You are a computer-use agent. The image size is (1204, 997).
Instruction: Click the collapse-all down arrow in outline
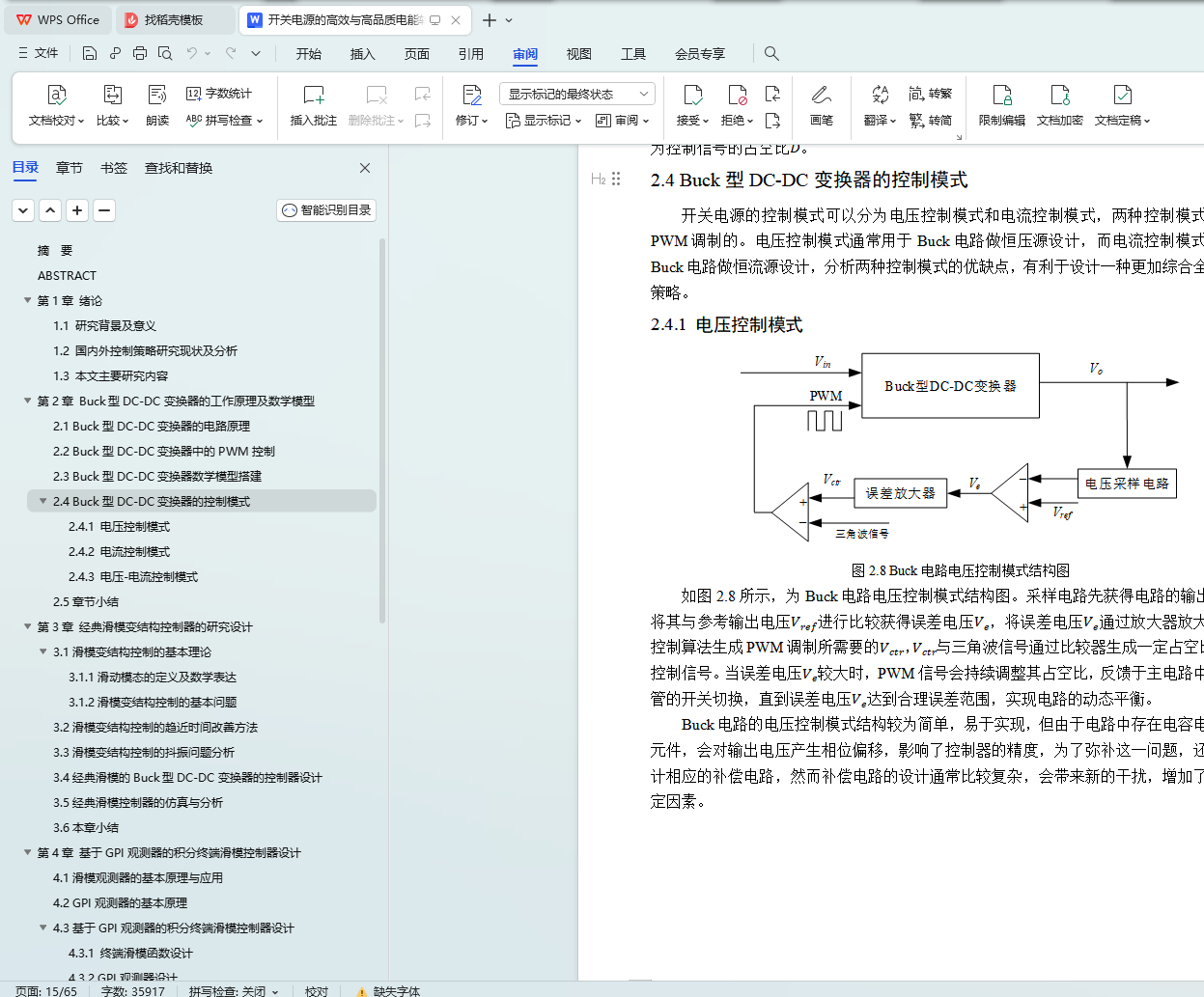pyautogui.click(x=23, y=209)
